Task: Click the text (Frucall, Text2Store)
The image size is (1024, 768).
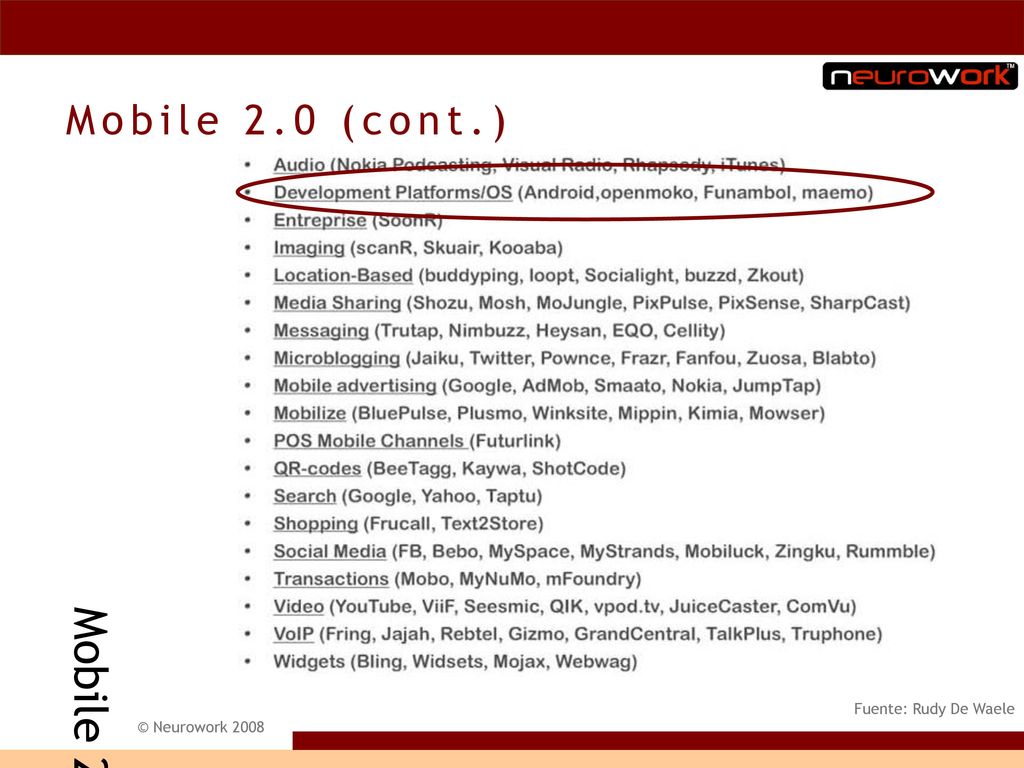Action: click(453, 524)
